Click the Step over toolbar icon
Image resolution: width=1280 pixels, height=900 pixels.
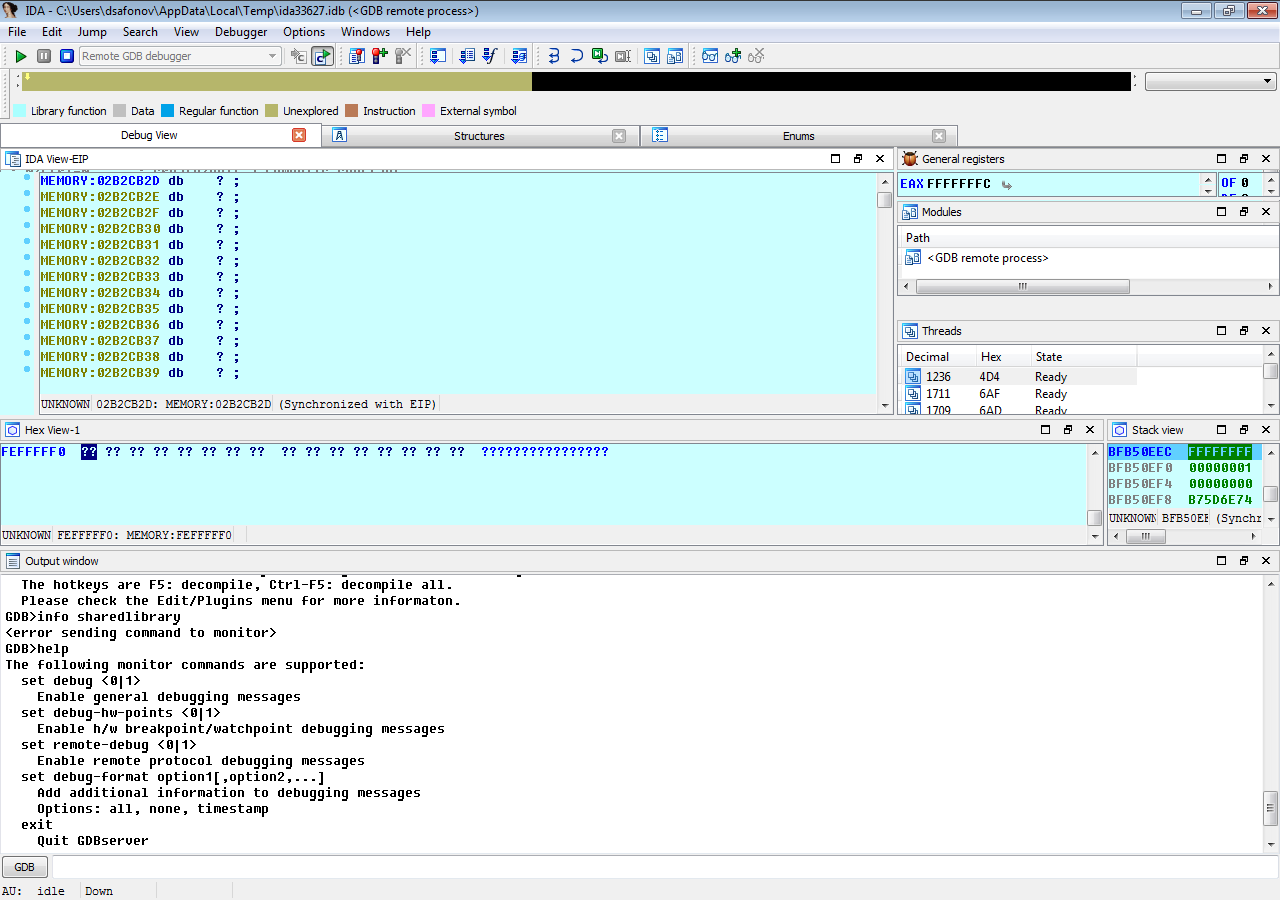(x=576, y=56)
